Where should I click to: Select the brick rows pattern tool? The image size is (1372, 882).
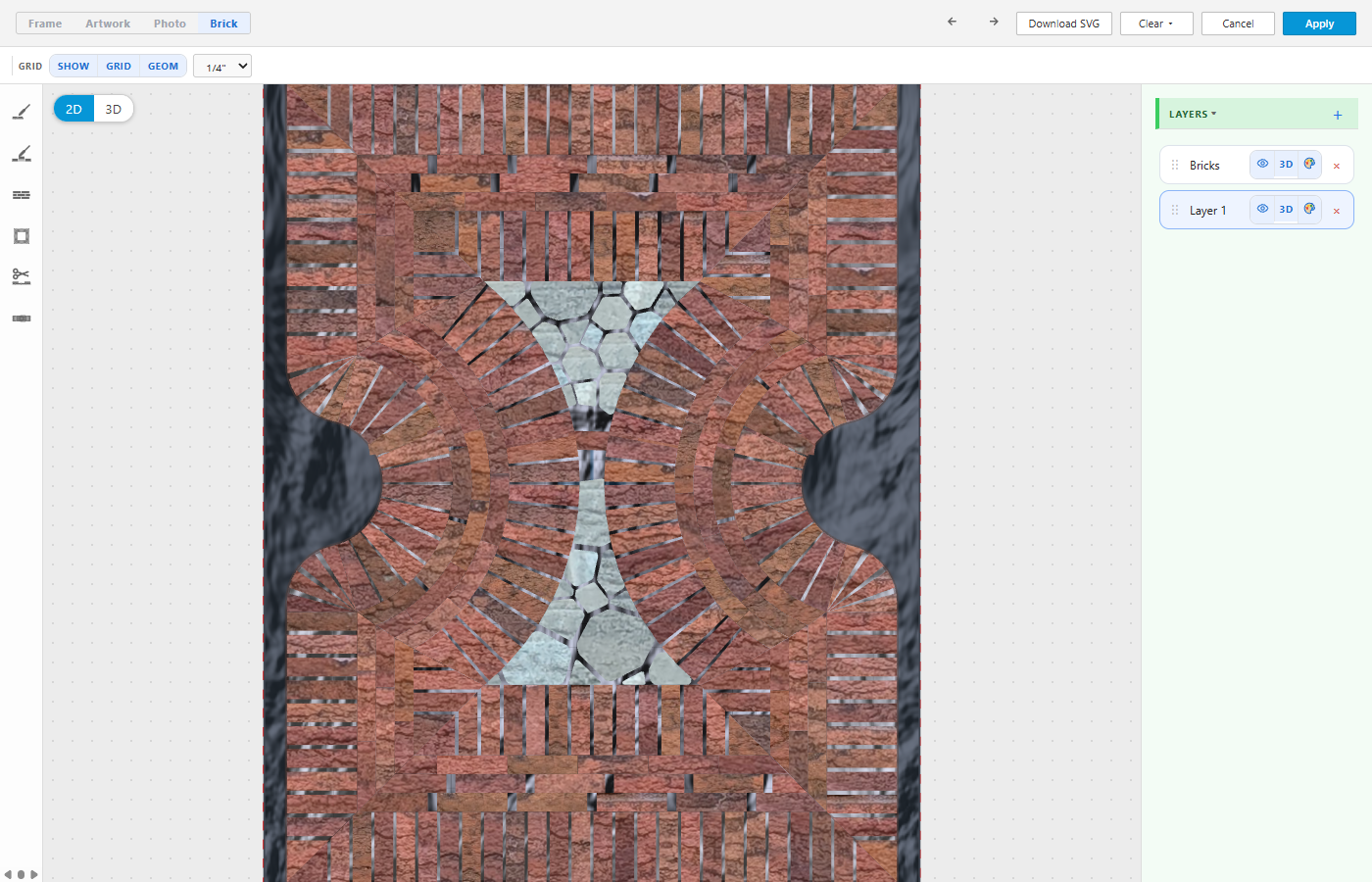pyautogui.click(x=22, y=195)
